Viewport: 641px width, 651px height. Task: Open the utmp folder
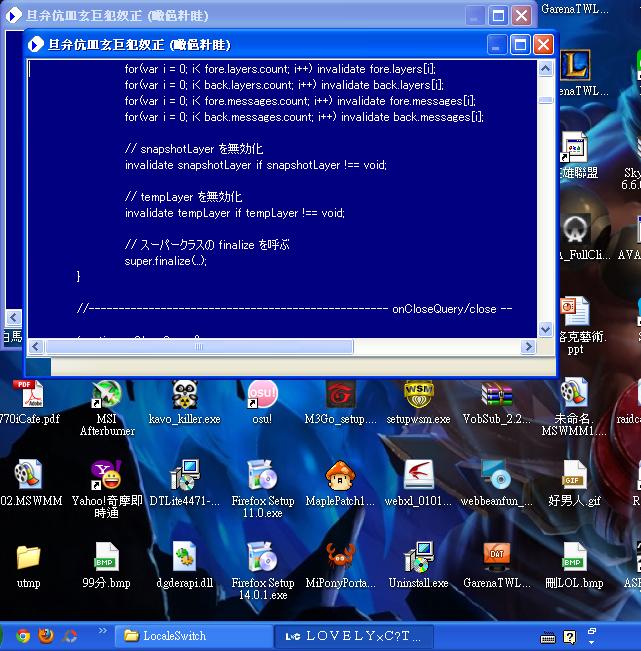click(x=28, y=557)
